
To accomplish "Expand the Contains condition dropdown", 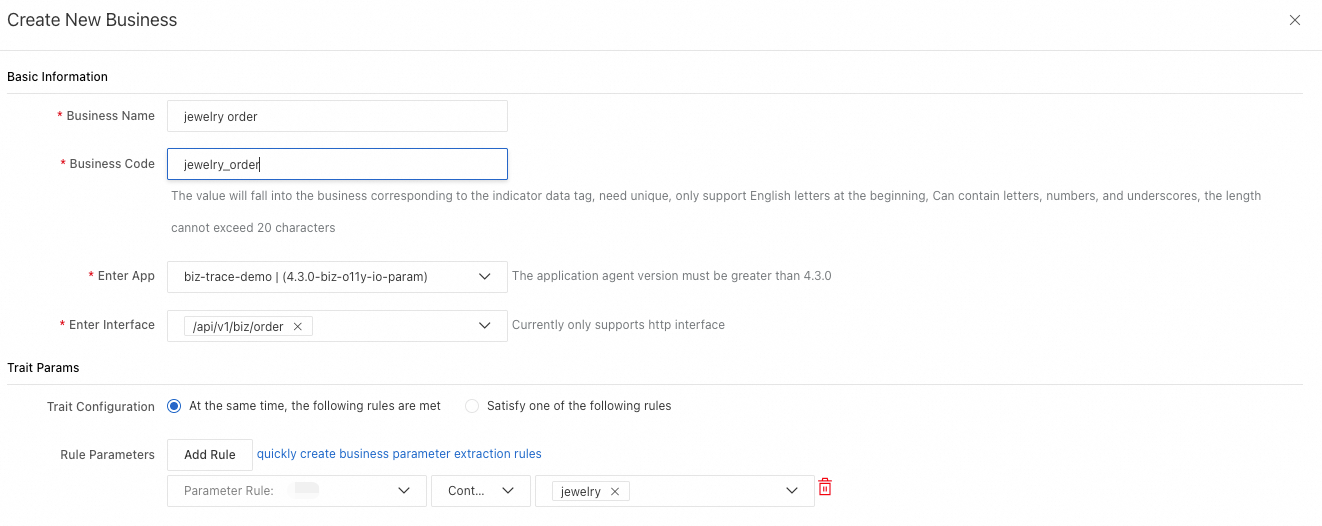I will 508,491.
